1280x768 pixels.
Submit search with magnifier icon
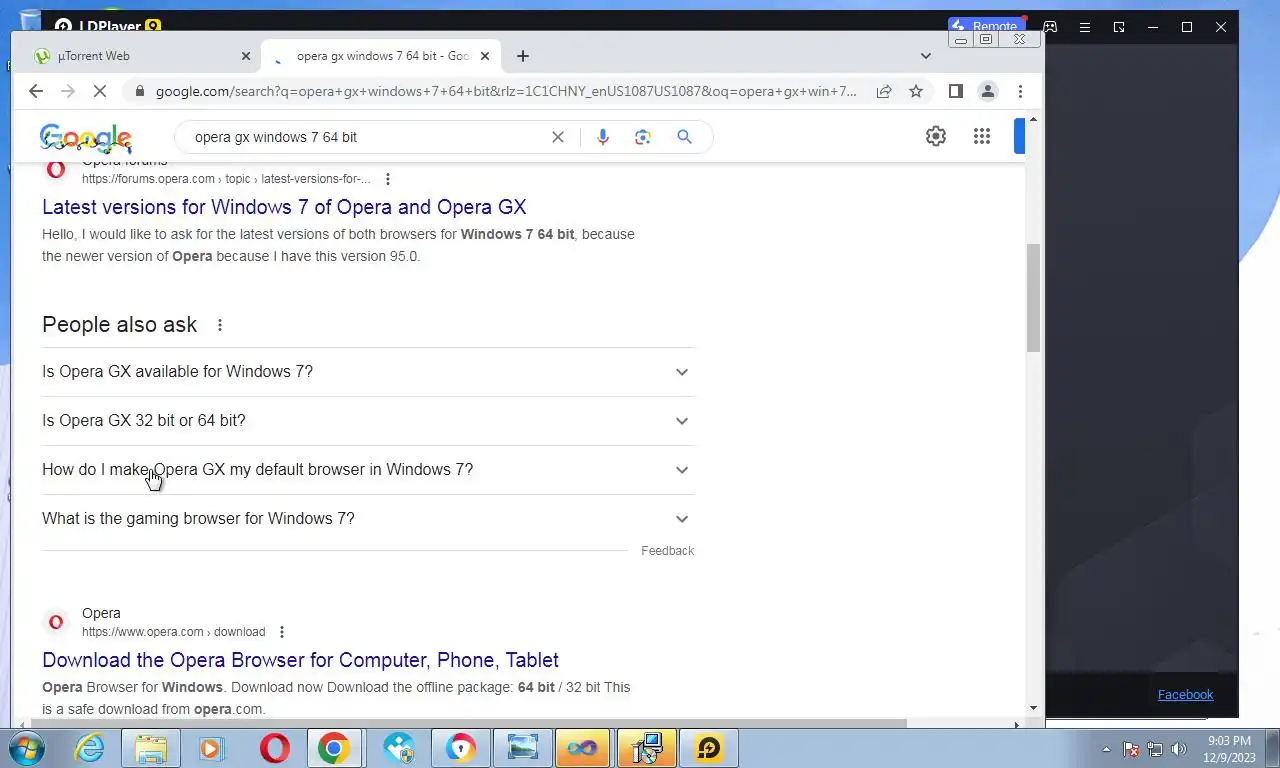(684, 137)
